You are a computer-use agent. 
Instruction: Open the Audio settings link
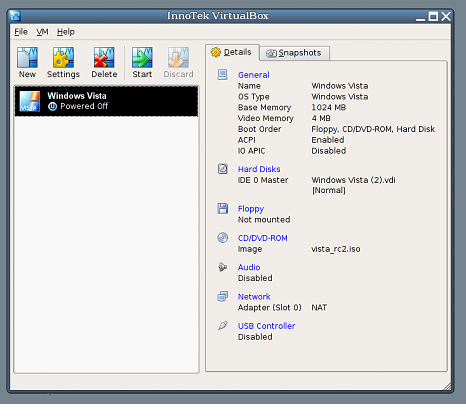point(249,267)
